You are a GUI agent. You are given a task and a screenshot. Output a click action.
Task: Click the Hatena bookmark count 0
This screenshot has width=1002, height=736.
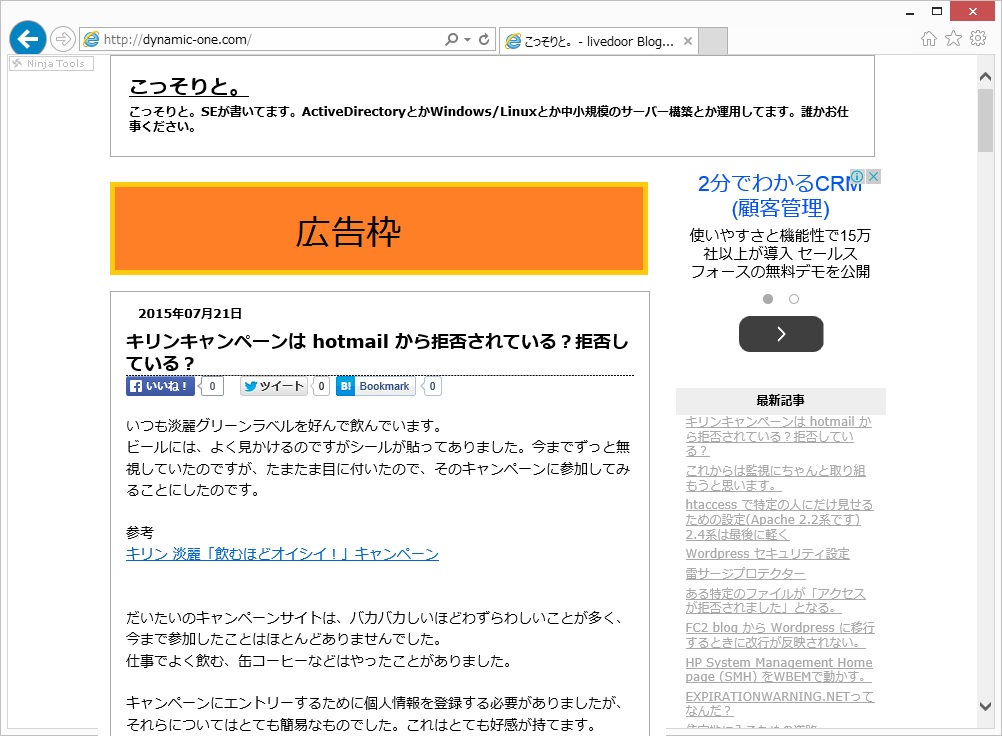coord(431,386)
